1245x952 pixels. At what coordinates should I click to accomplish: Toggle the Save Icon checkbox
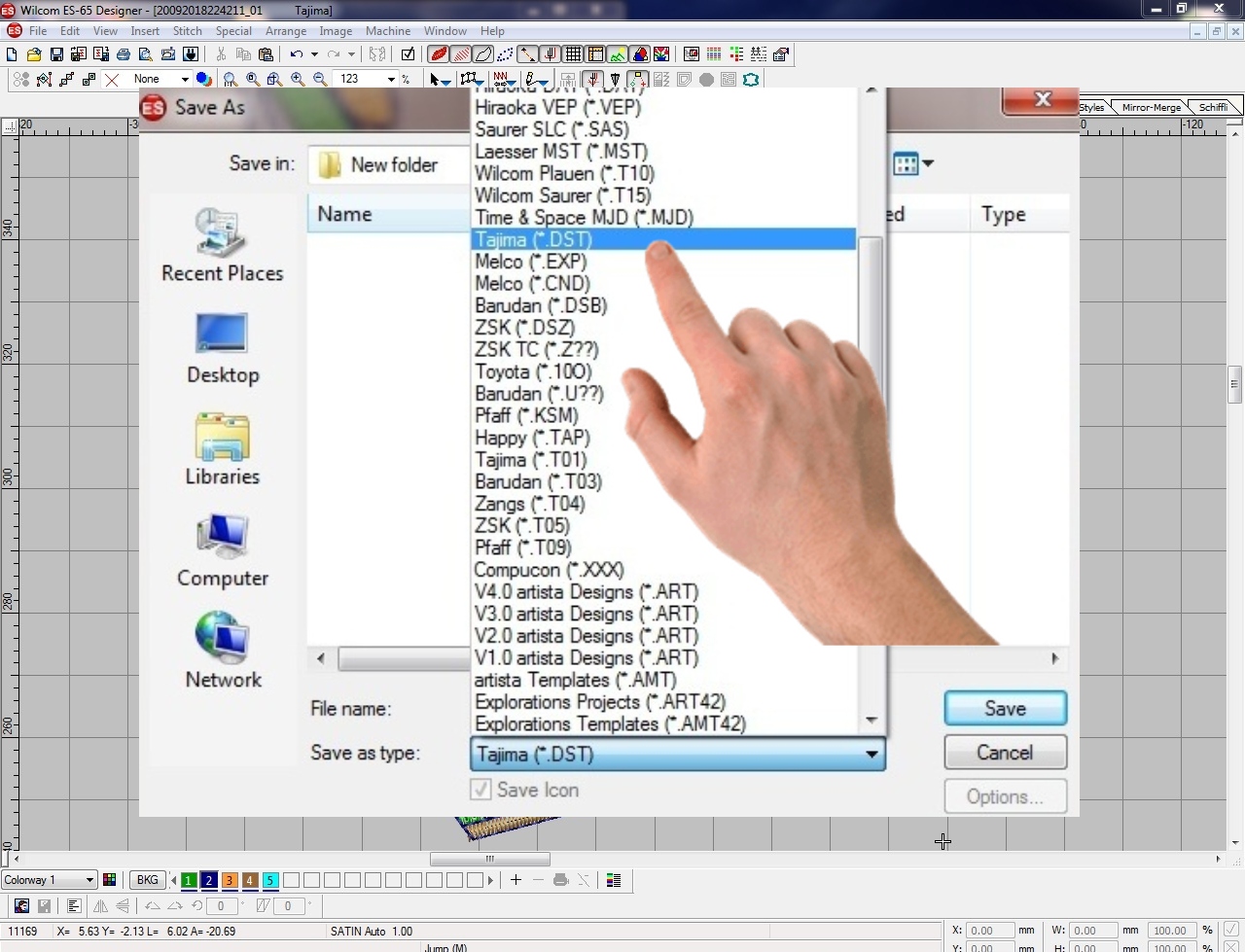480,790
